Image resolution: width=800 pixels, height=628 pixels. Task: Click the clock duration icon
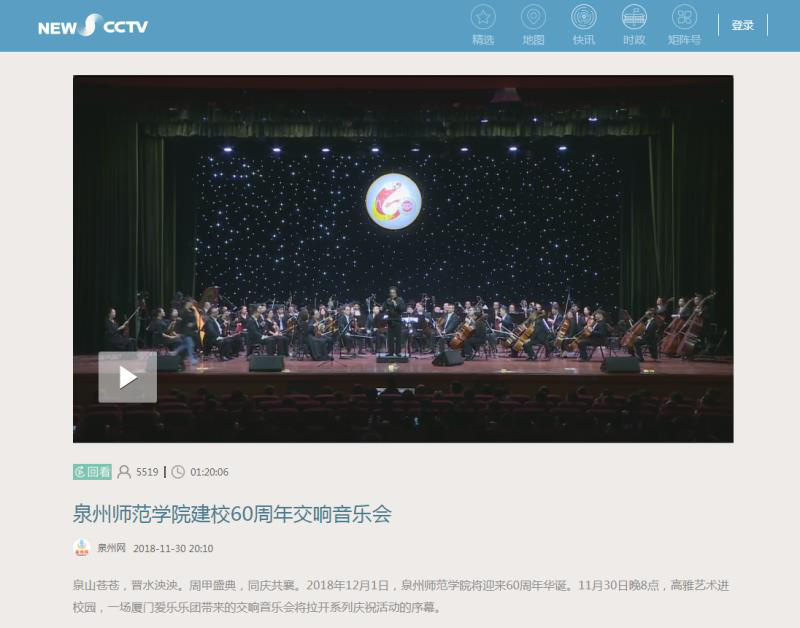[178, 472]
